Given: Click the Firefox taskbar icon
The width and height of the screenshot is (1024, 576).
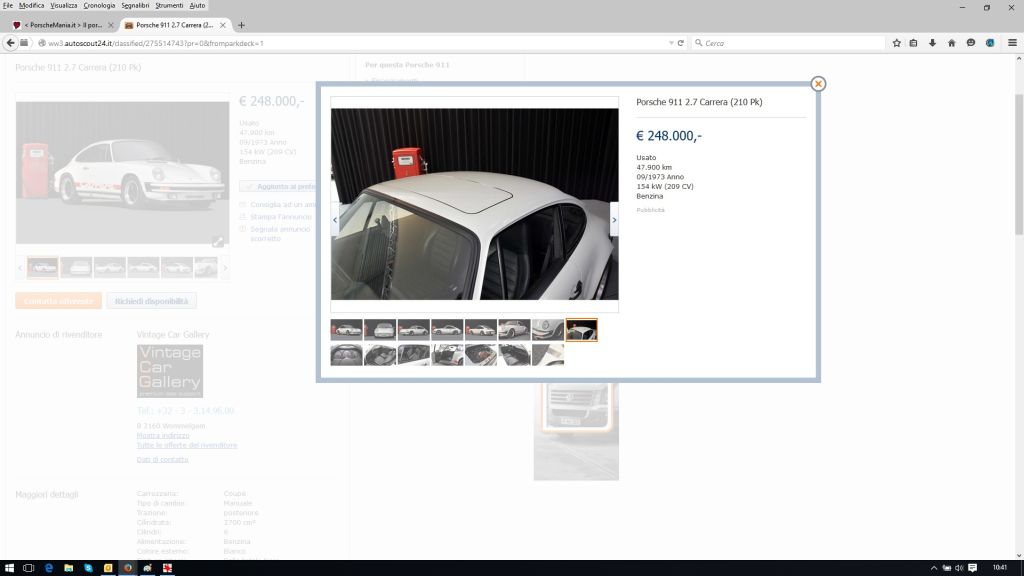Looking at the screenshot, I should (x=128, y=568).
